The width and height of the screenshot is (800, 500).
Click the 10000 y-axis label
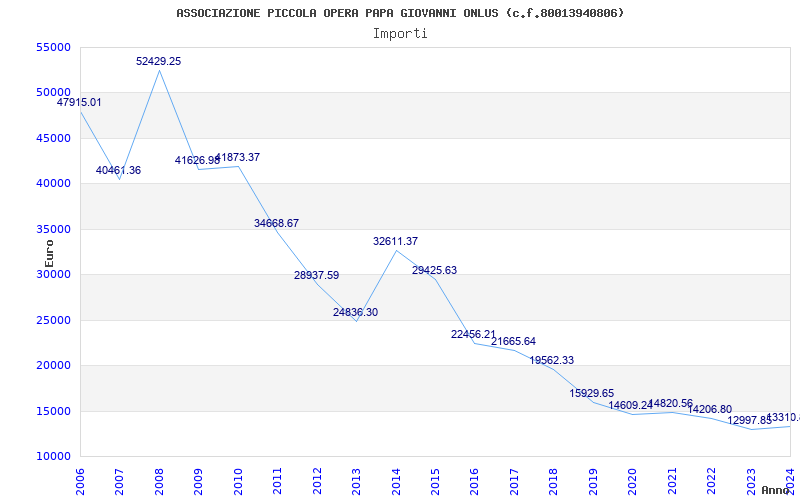54,456
